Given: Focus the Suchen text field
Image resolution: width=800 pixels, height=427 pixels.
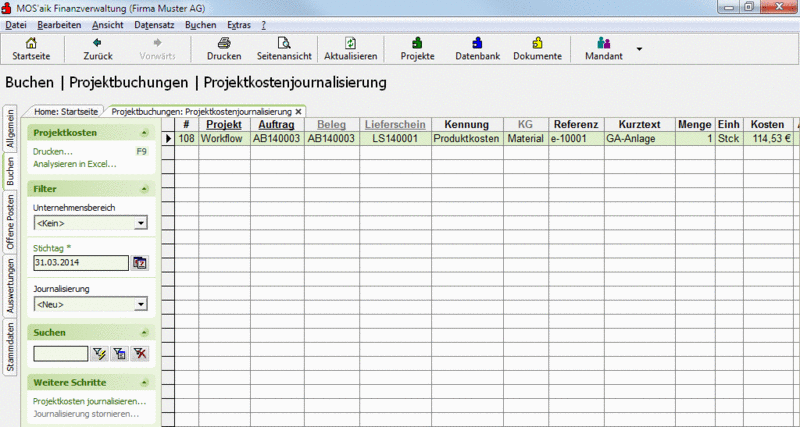Looking at the screenshot, I should point(61,354).
